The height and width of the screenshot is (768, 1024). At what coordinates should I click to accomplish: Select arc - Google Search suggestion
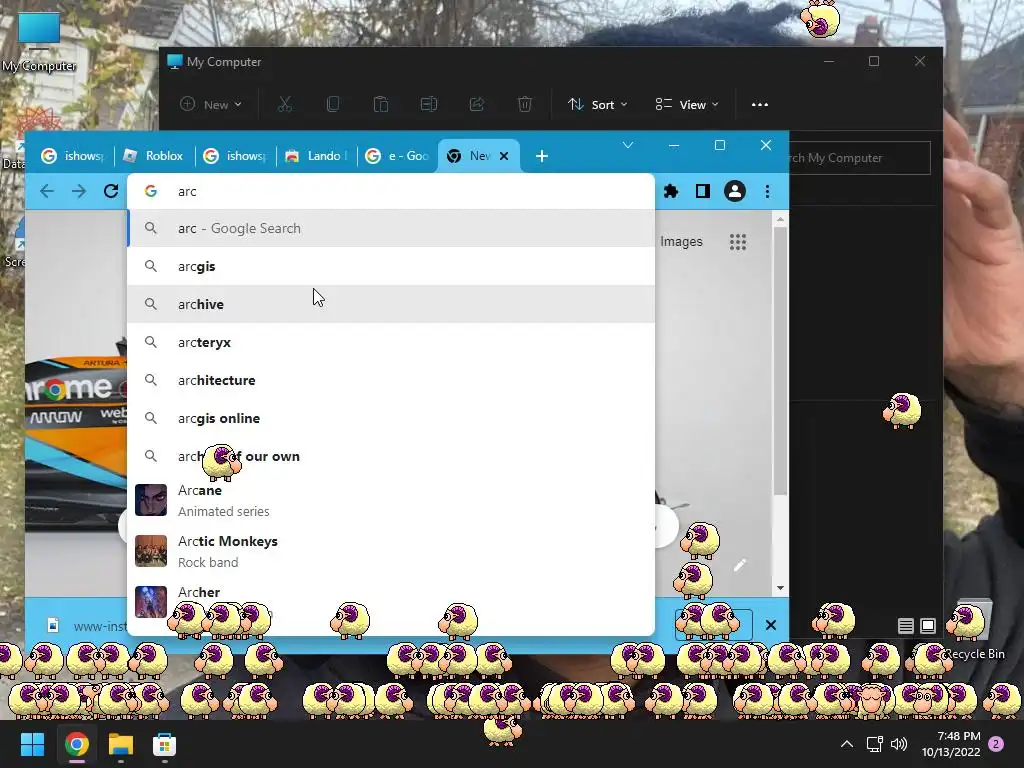point(391,229)
